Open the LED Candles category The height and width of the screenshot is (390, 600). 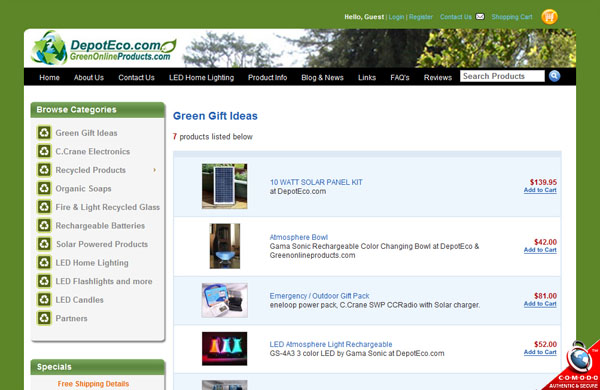click(x=80, y=300)
